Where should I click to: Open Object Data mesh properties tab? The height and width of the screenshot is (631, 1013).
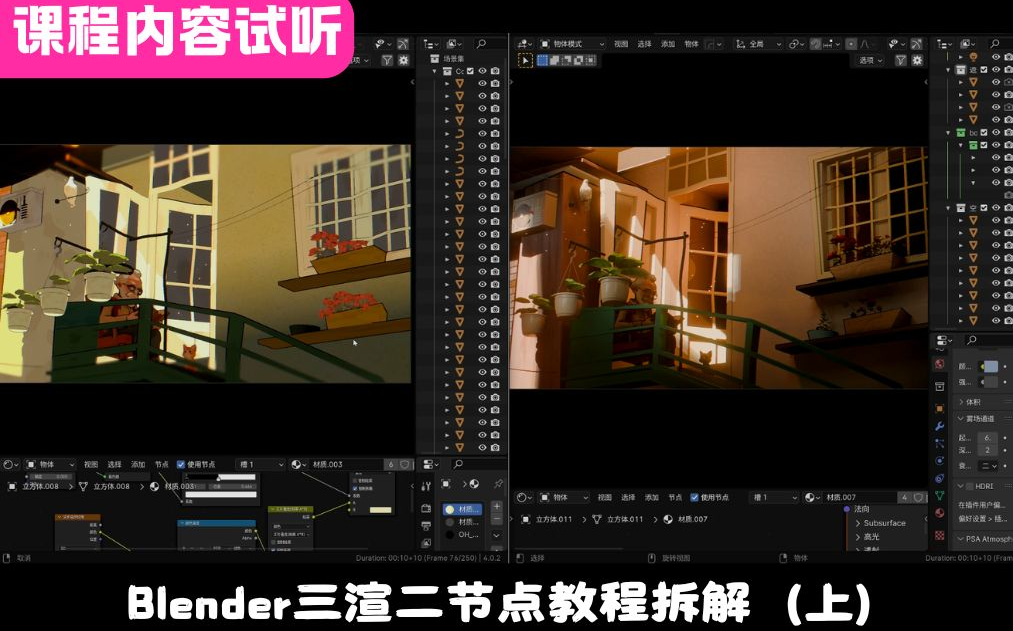click(939, 496)
